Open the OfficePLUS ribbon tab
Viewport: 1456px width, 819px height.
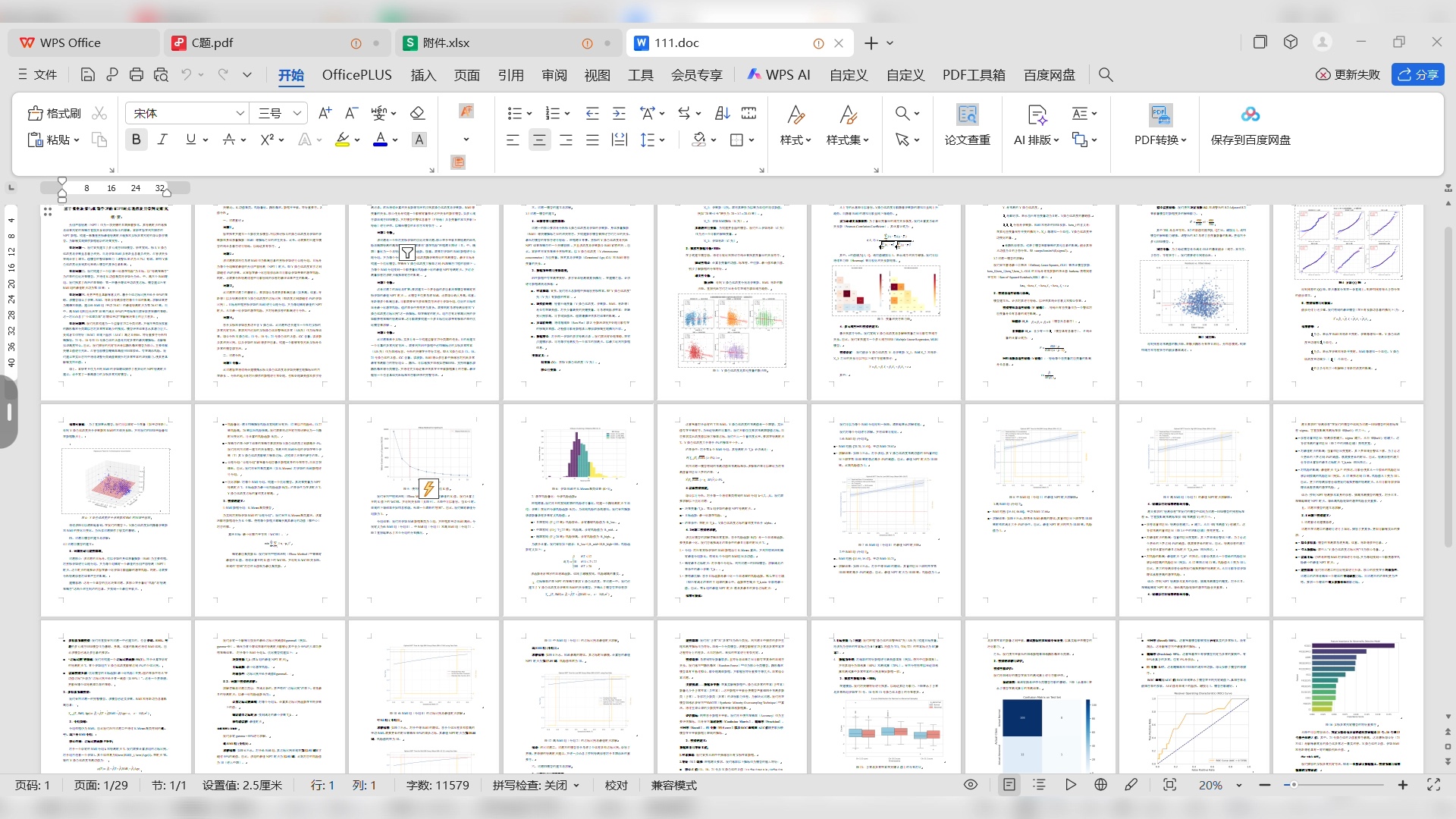(357, 74)
